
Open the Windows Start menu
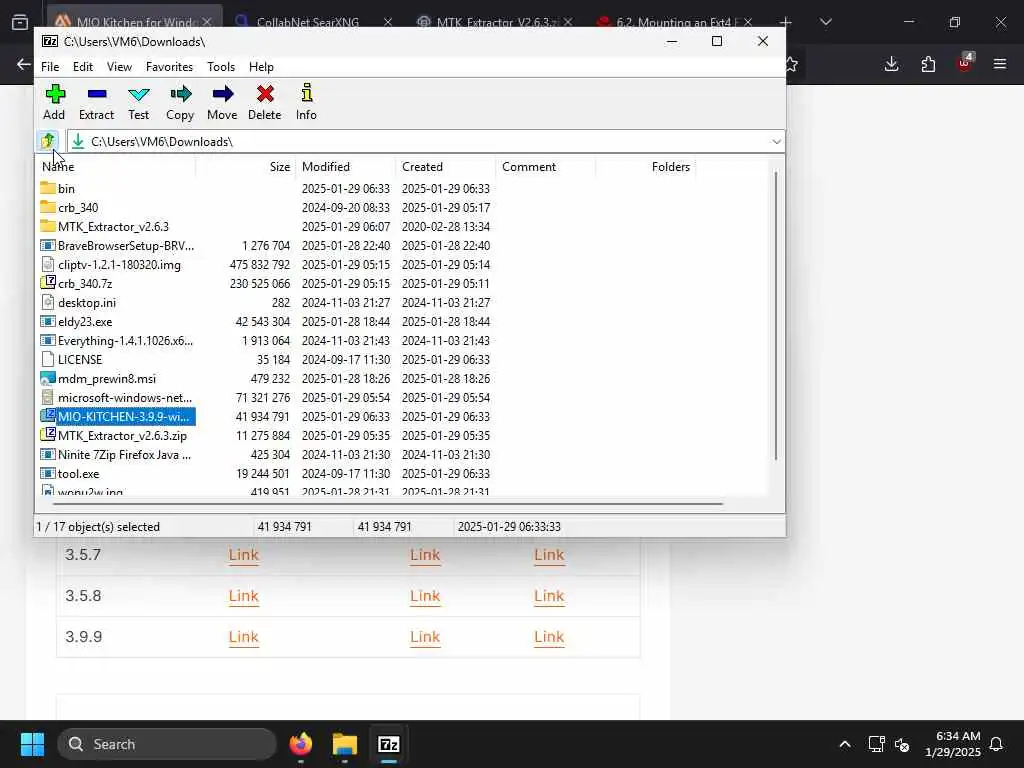coord(32,744)
